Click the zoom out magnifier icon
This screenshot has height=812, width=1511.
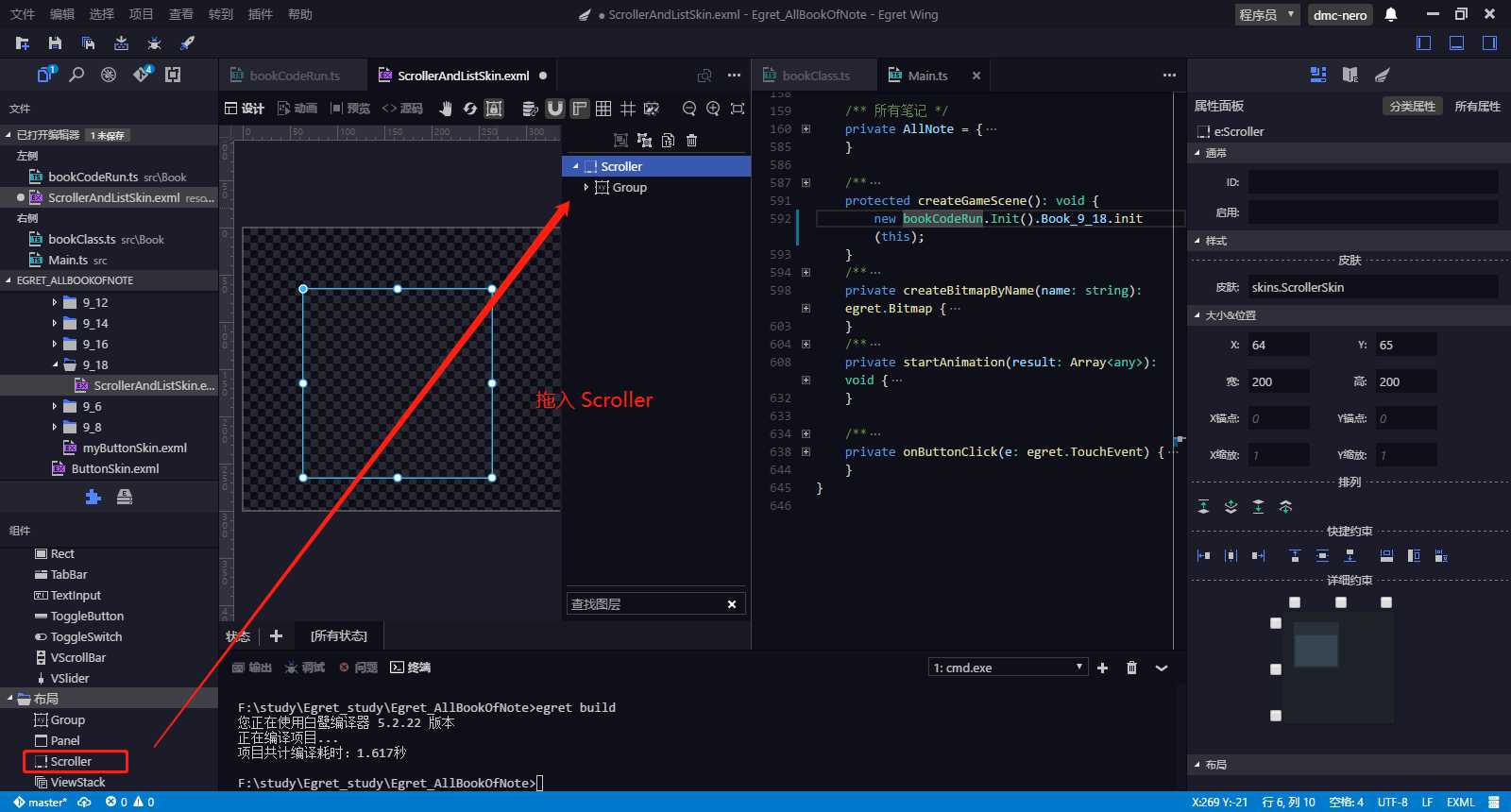(689, 109)
